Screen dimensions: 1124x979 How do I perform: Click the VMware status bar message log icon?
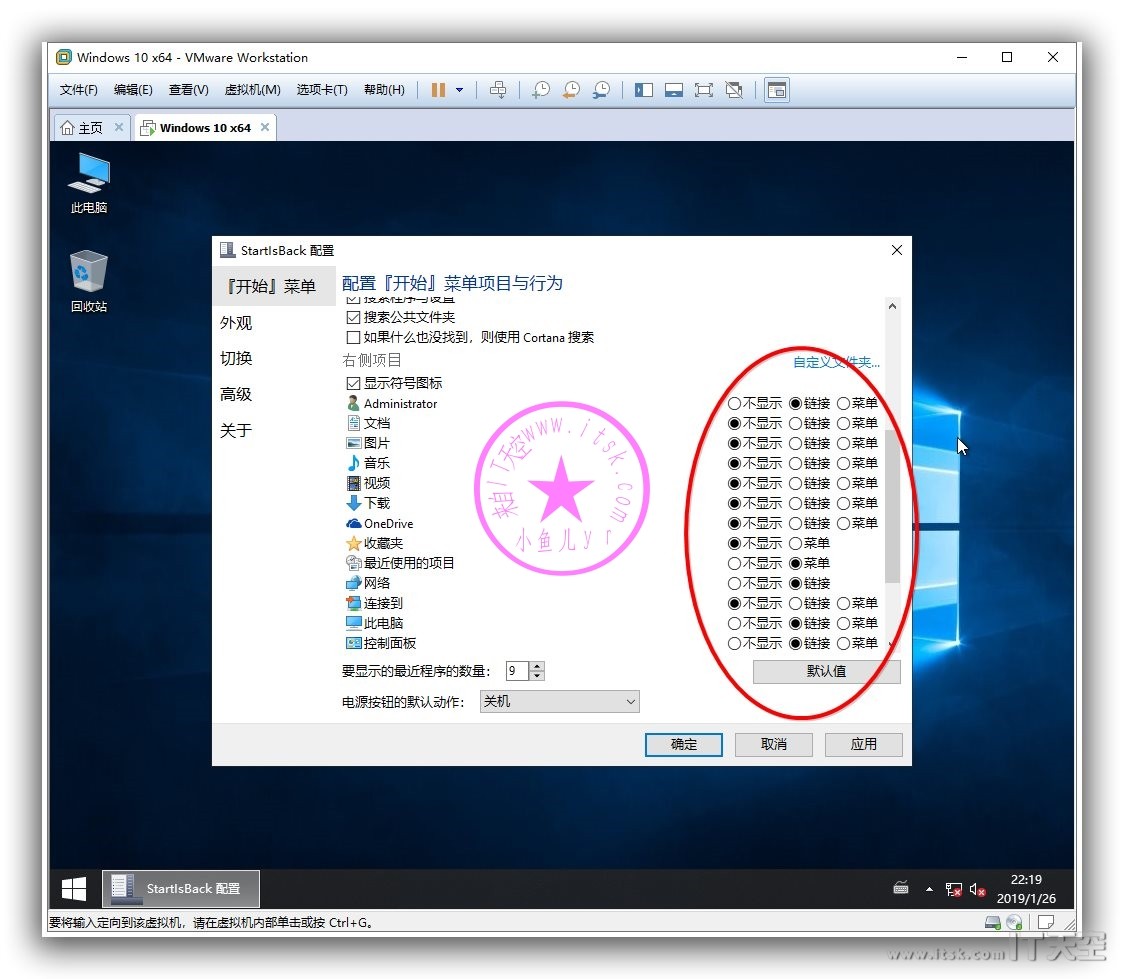point(1046,922)
